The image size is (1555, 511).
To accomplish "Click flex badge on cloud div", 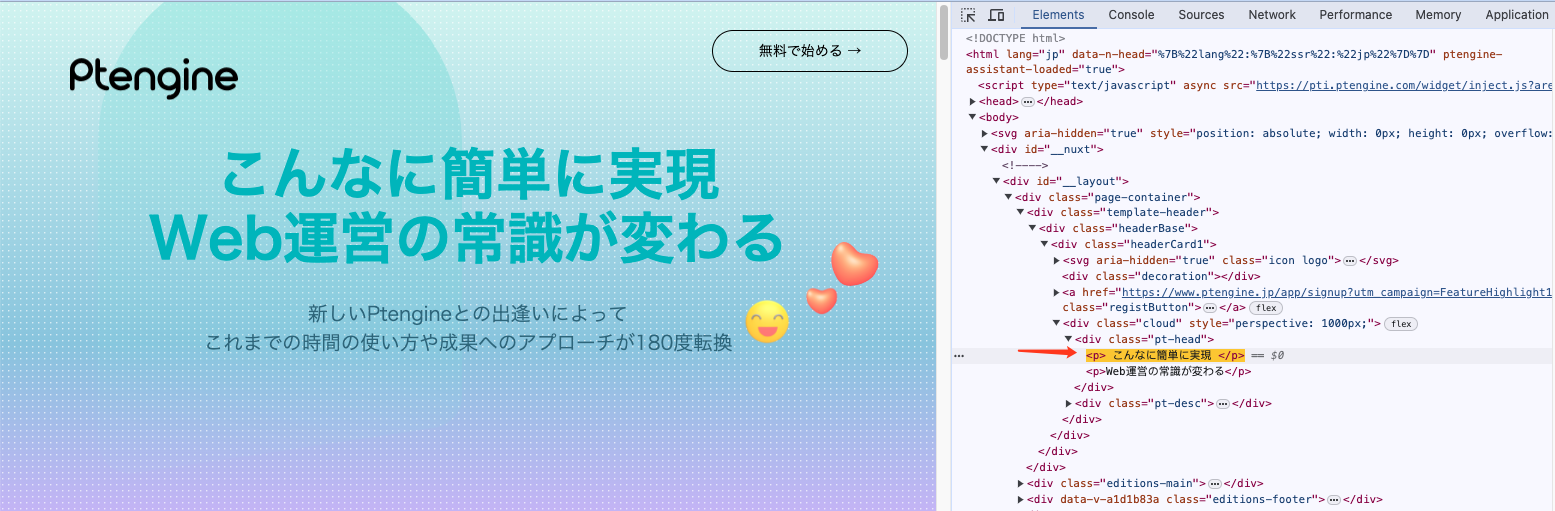I will pos(1401,324).
